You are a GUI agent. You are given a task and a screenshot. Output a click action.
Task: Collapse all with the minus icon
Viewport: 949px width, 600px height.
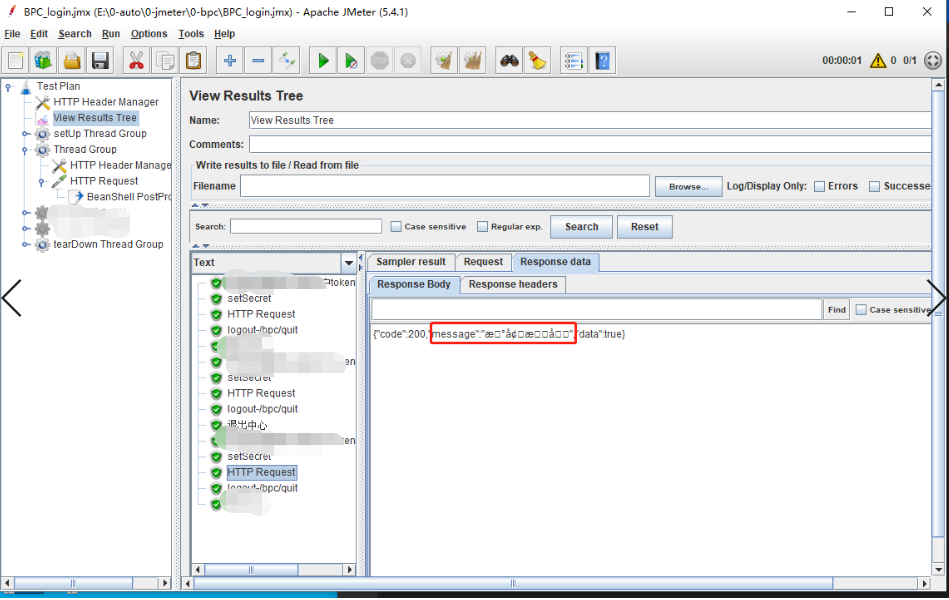pyautogui.click(x=258, y=61)
